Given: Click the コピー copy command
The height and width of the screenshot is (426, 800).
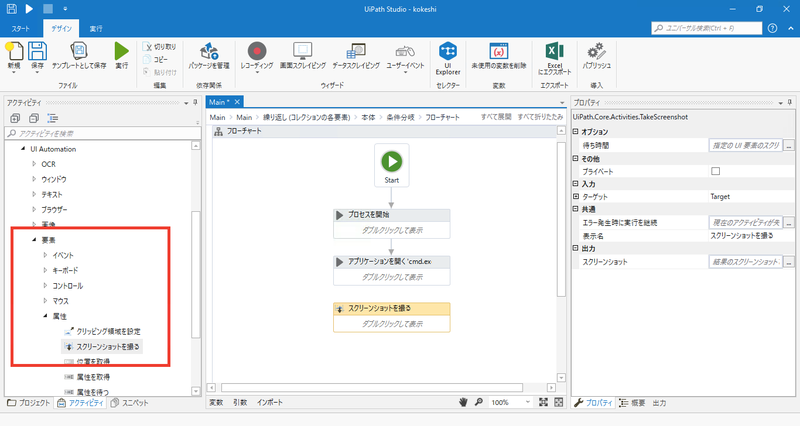Looking at the screenshot, I should [x=156, y=59].
